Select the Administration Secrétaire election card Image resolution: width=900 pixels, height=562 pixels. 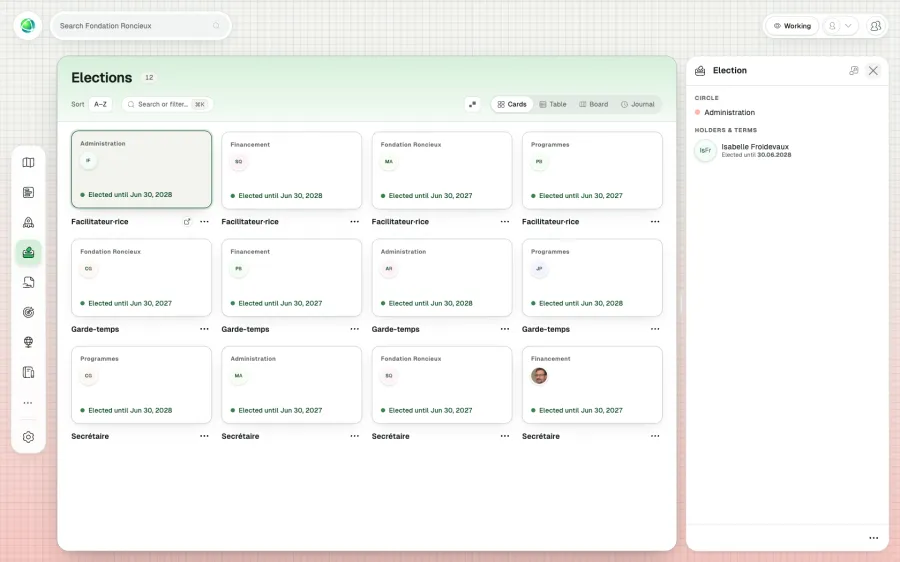[x=292, y=385]
